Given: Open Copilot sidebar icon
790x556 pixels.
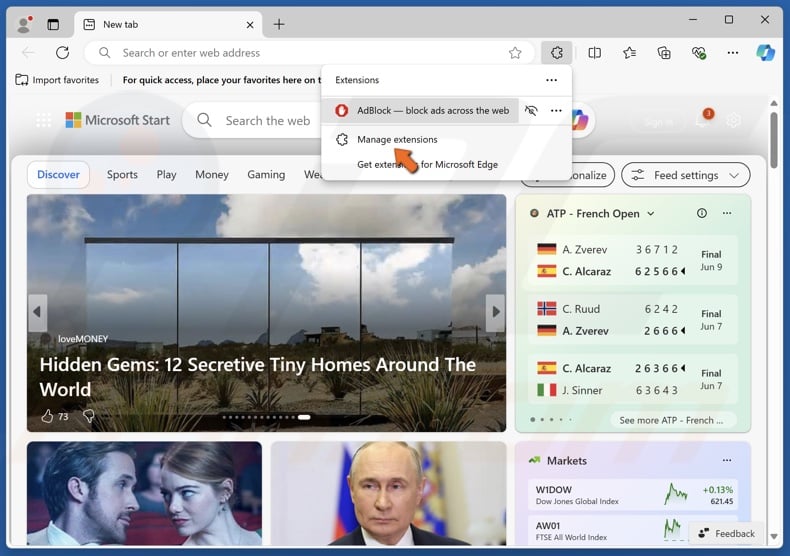Looking at the screenshot, I should [765, 52].
